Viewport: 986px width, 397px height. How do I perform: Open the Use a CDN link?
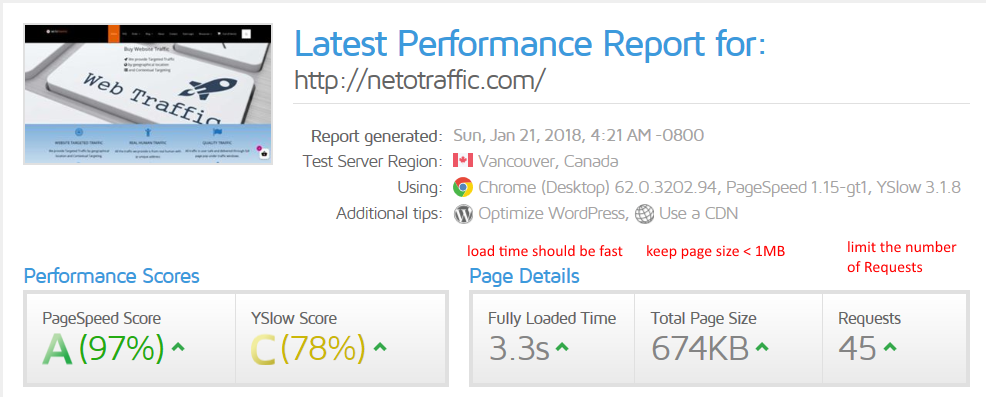click(699, 214)
